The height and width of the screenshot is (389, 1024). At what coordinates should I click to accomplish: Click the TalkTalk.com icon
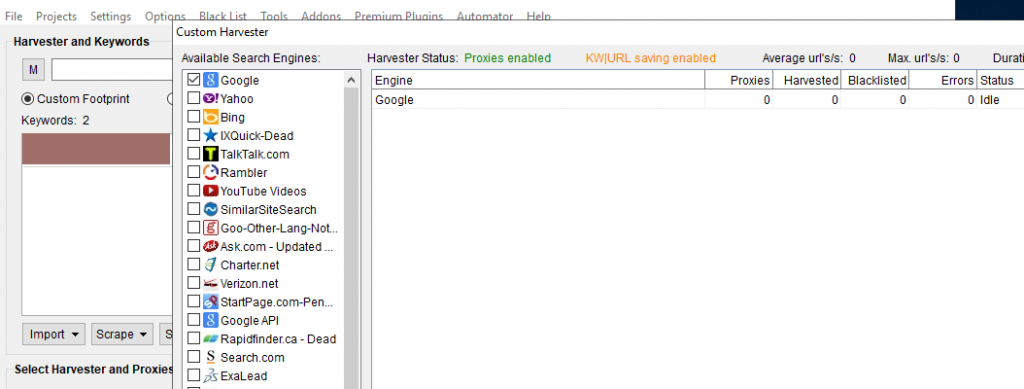[210, 154]
